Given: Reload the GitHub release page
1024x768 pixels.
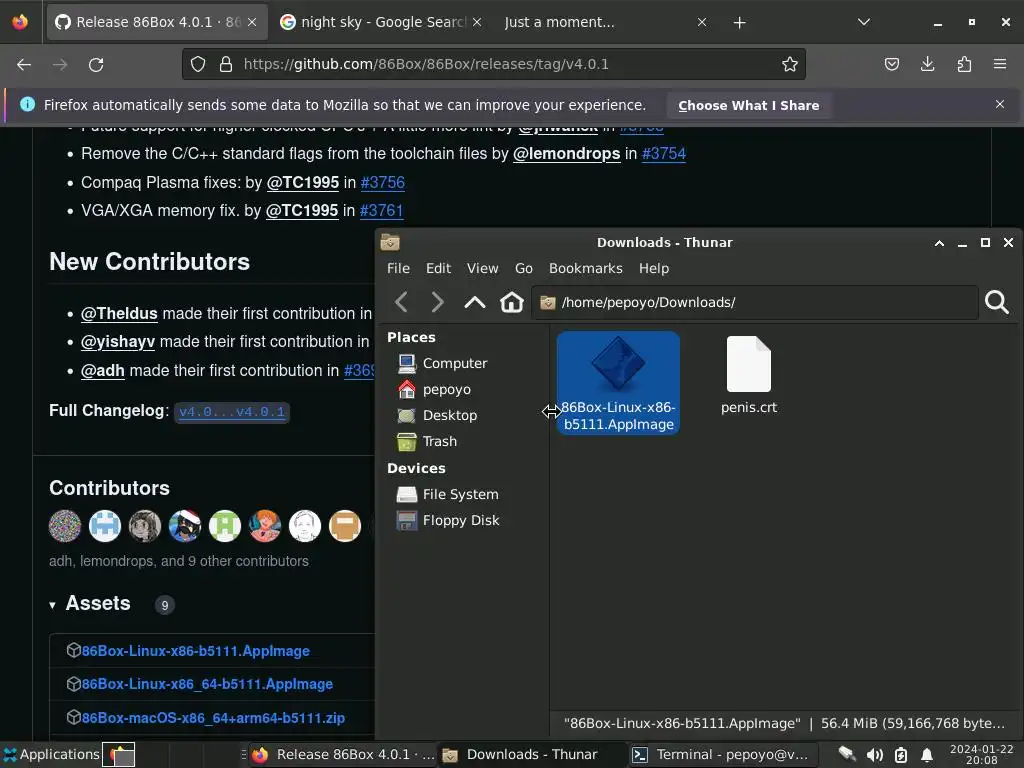Looking at the screenshot, I should (96, 65).
